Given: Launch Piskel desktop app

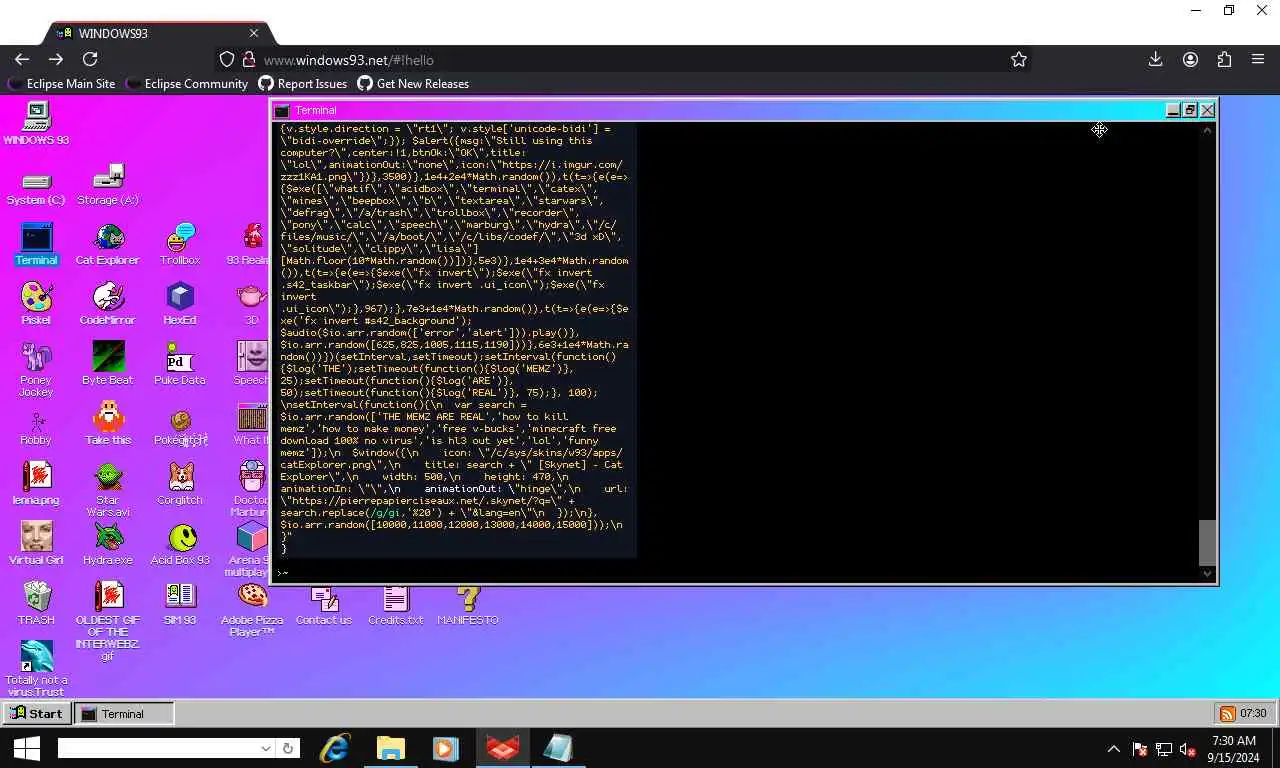Looking at the screenshot, I should (36, 304).
